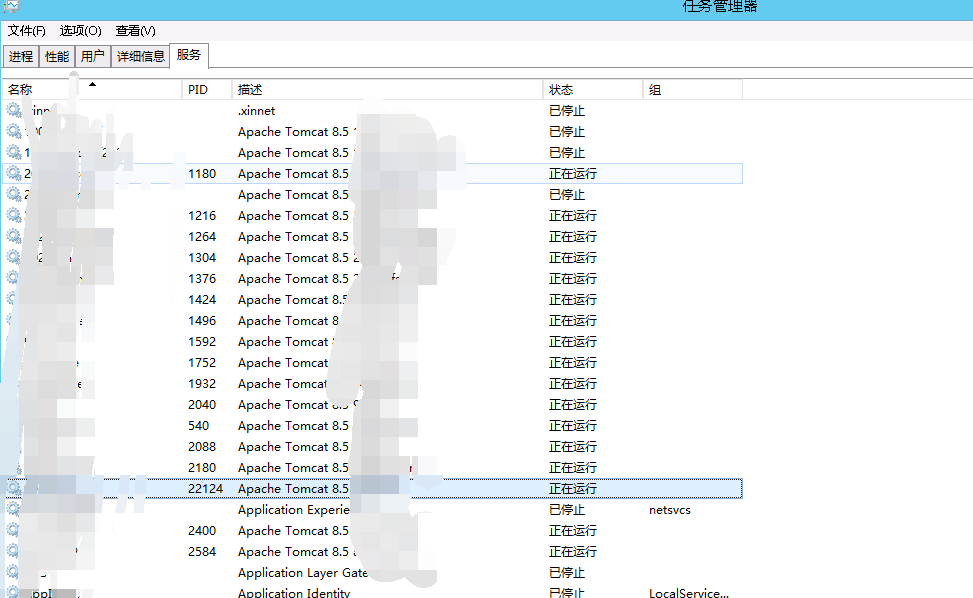Screen dimensions: 973x598
Task: Select PID 2400 cell
Action: (x=202, y=531)
